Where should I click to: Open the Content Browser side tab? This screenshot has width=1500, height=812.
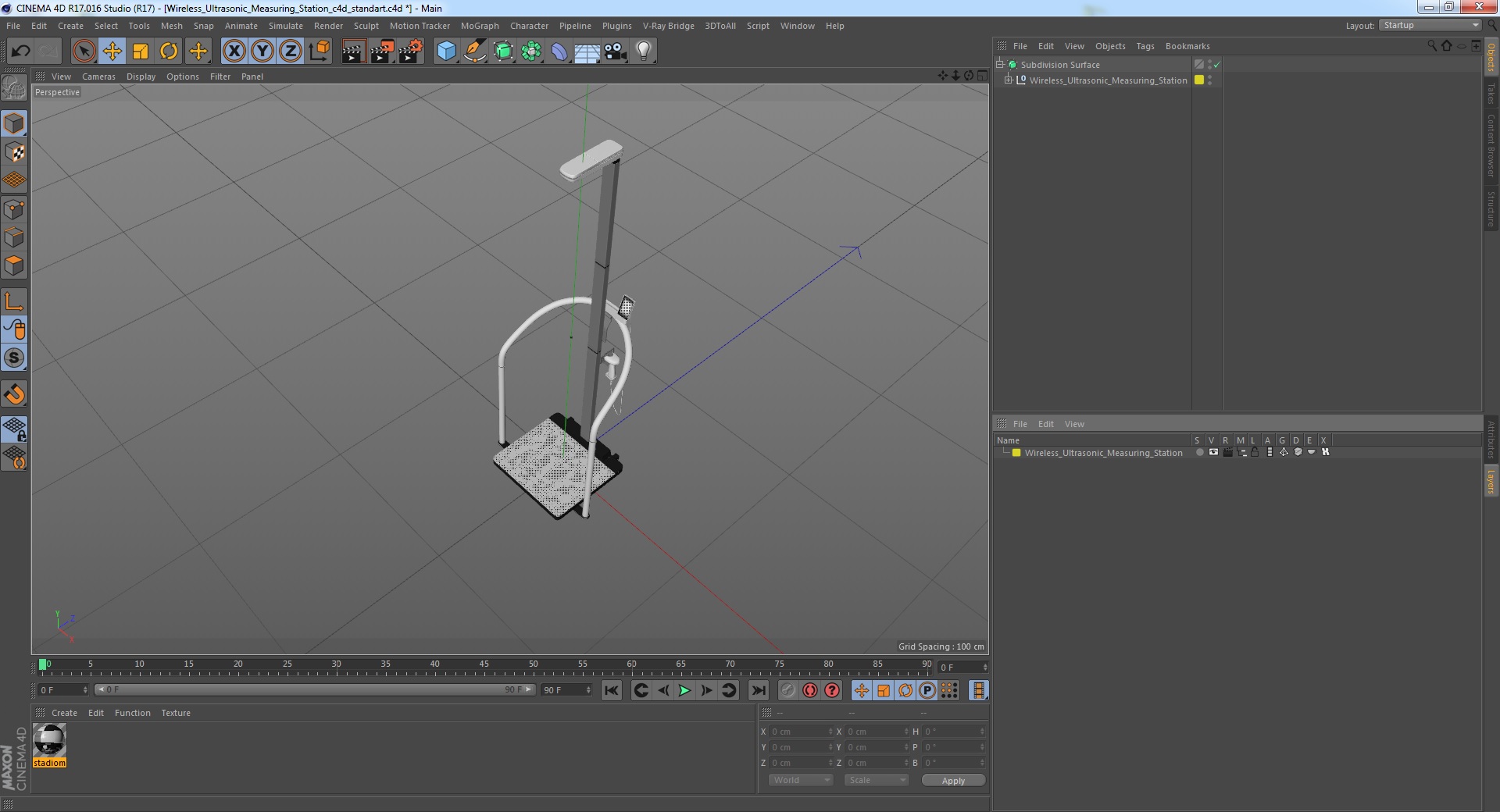1491,145
